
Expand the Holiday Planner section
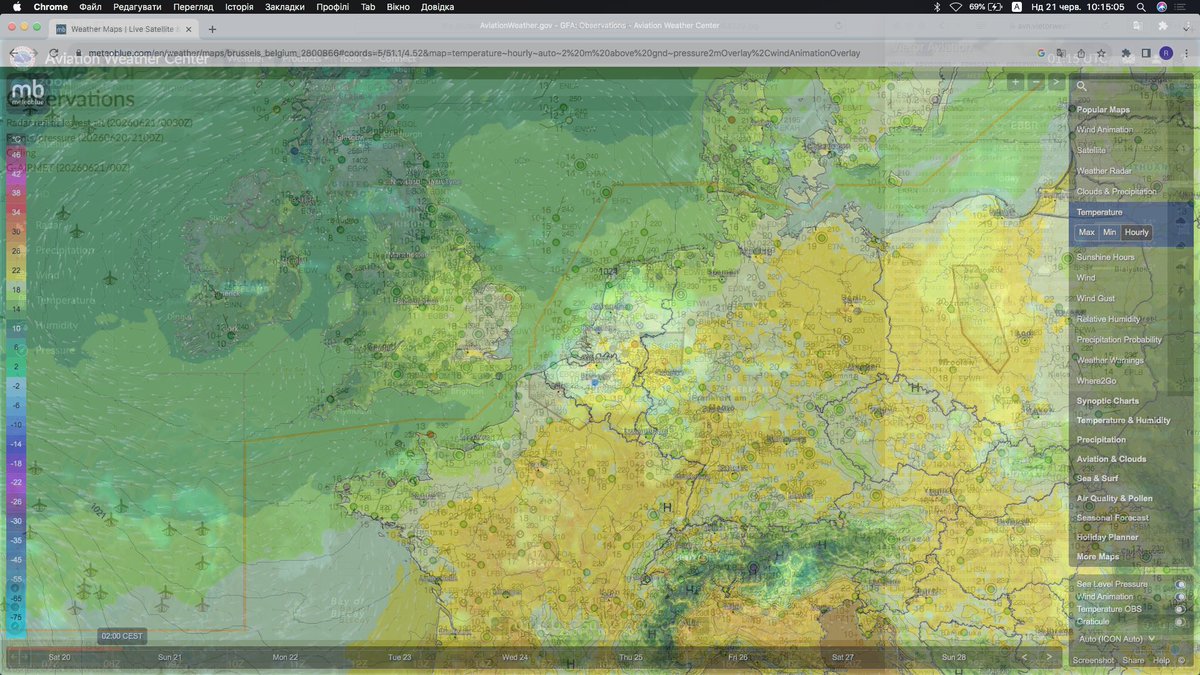tap(1107, 537)
